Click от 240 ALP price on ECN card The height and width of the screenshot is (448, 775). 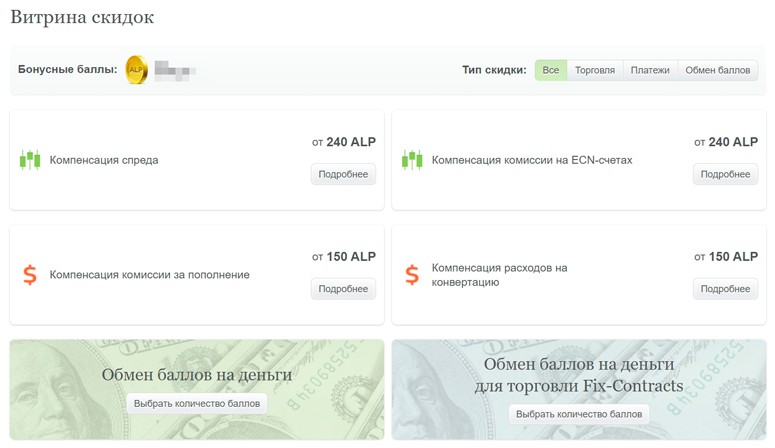pos(726,142)
